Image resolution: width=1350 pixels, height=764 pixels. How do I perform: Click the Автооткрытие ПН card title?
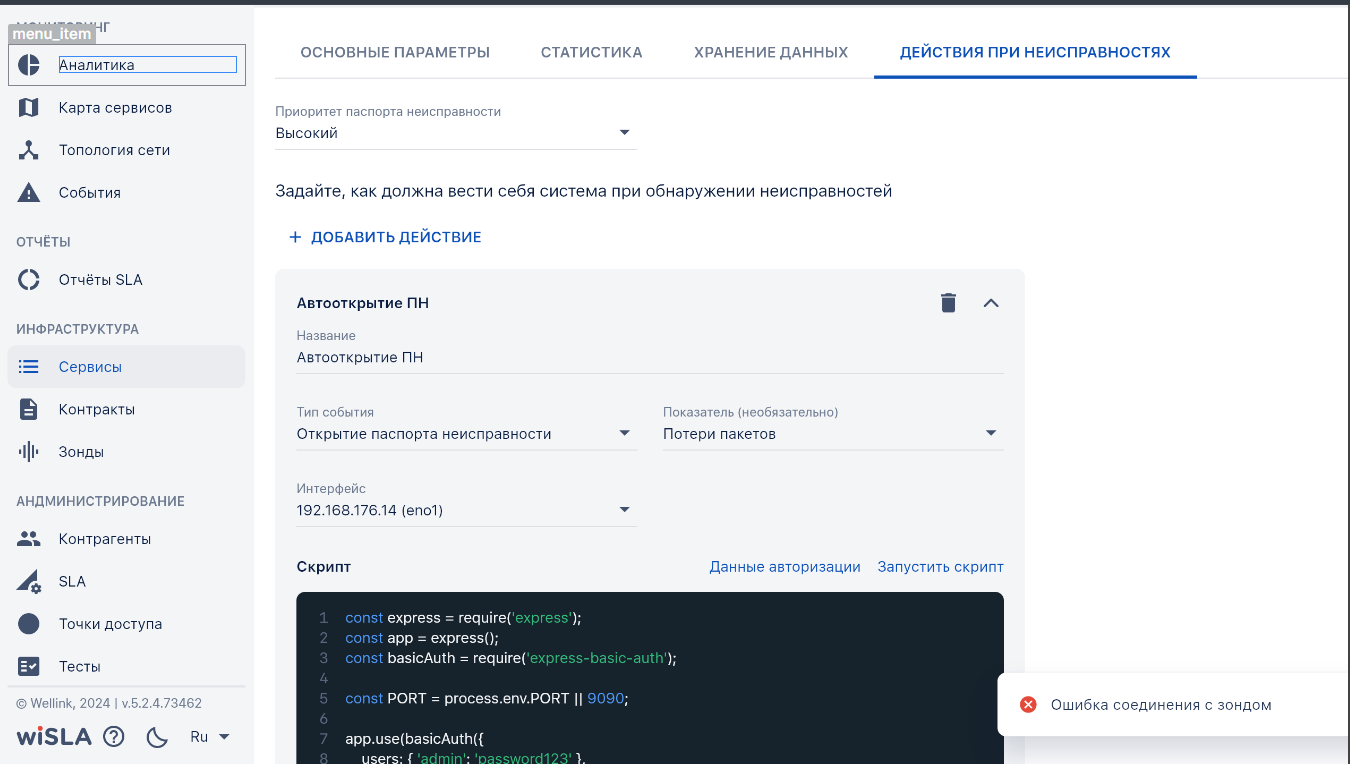tap(363, 303)
